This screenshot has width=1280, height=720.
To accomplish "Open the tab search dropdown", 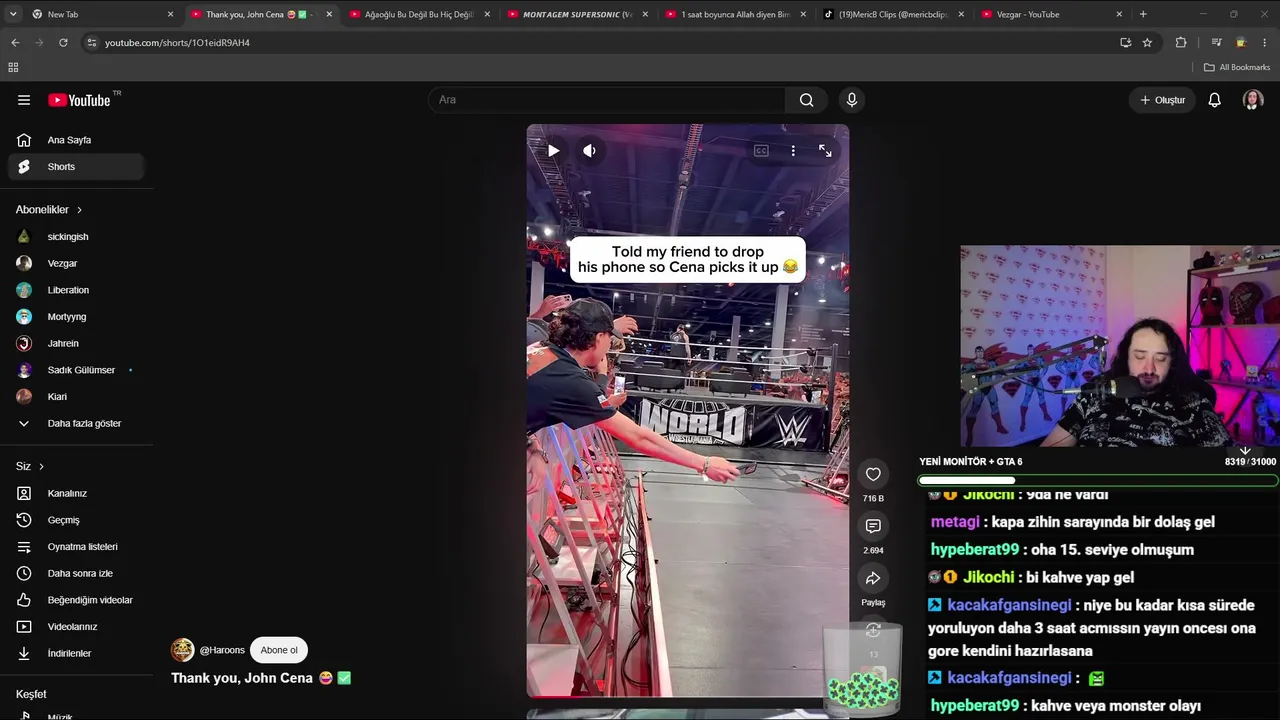I will pos(12,14).
